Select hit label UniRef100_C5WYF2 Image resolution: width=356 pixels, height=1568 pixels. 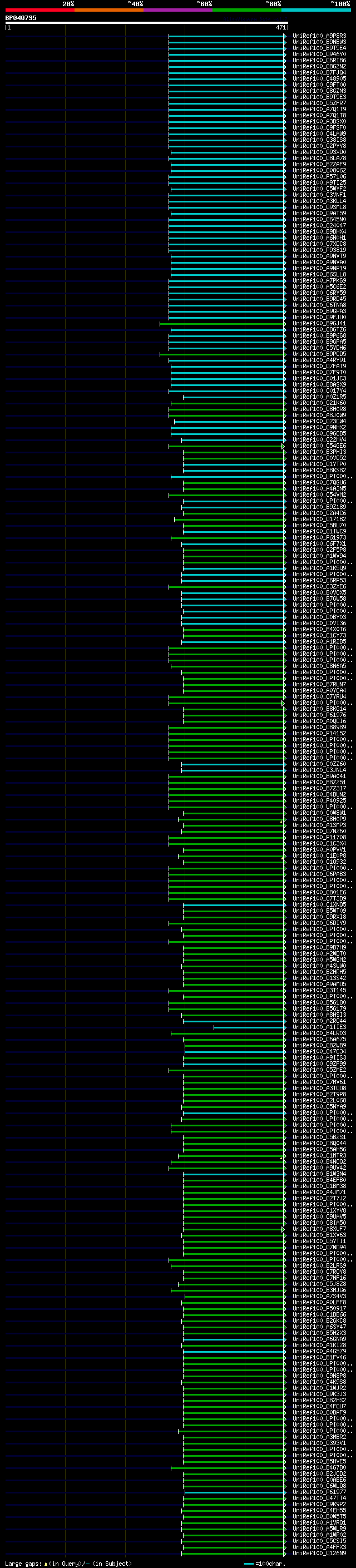(x=319, y=189)
